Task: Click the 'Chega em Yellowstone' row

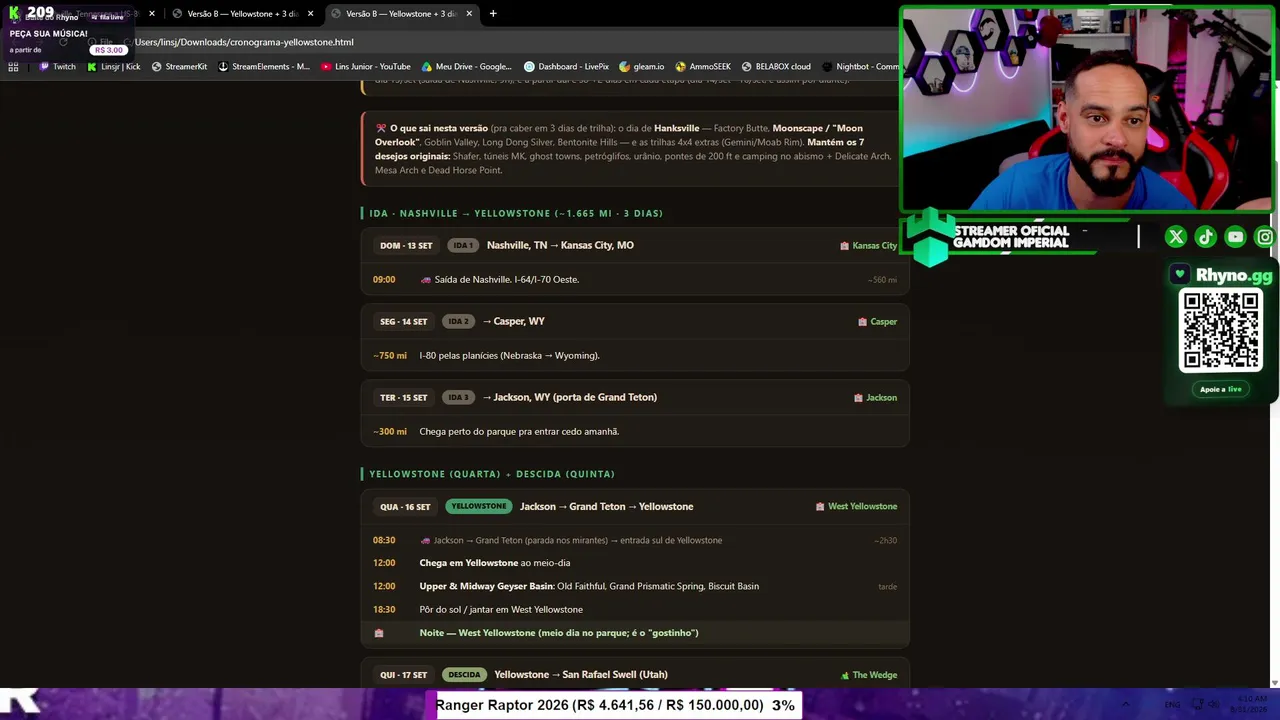Action: (x=635, y=563)
